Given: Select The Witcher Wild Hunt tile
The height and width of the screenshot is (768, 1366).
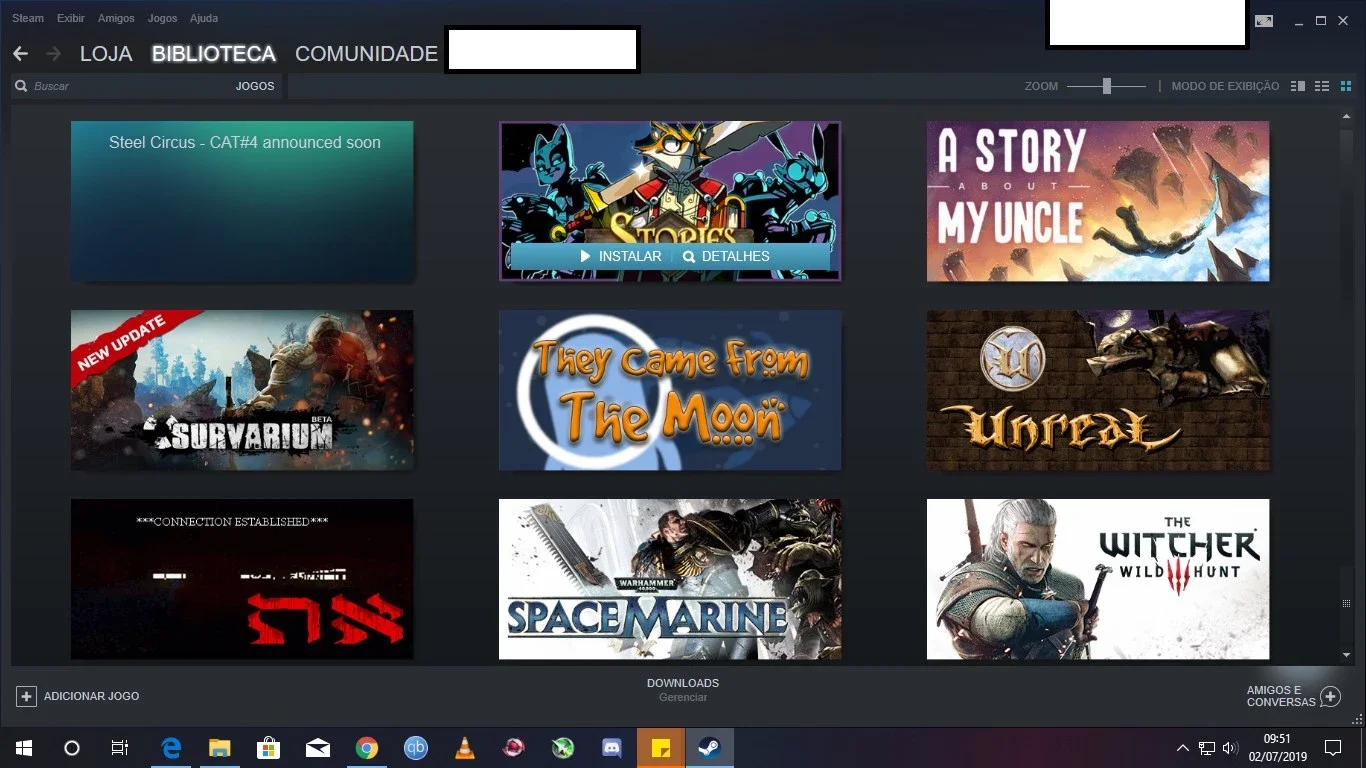Looking at the screenshot, I should (1098, 579).
